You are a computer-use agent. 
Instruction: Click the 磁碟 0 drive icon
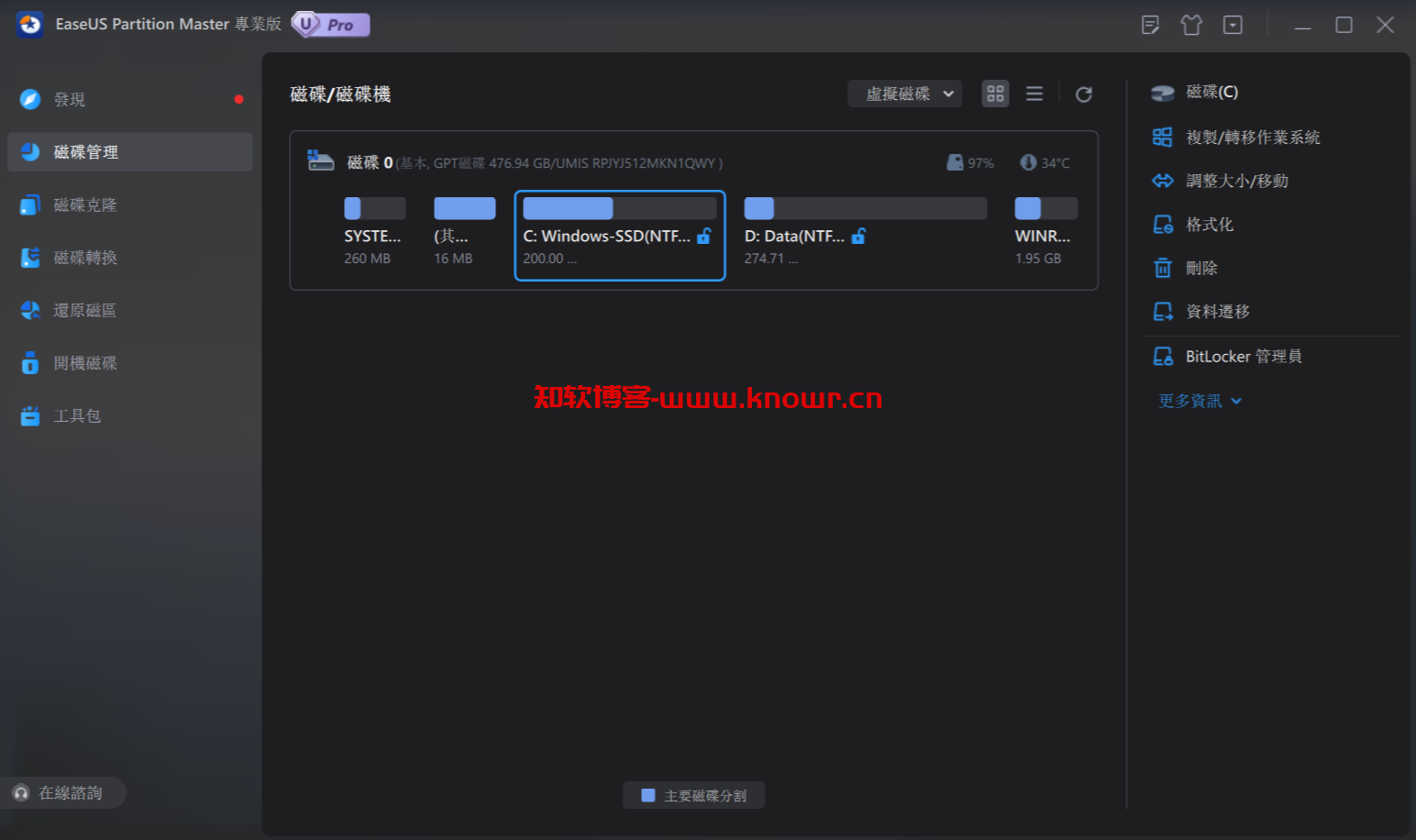[320, 161]
